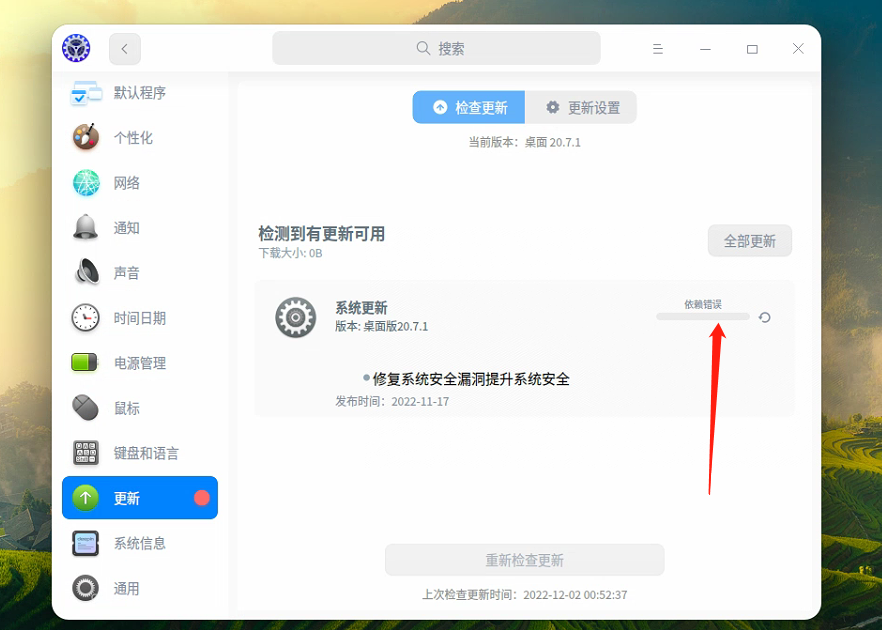Select the 个性化 palette icon
The height and width of the screenshot is (630, 882).
tap(85, 137)
